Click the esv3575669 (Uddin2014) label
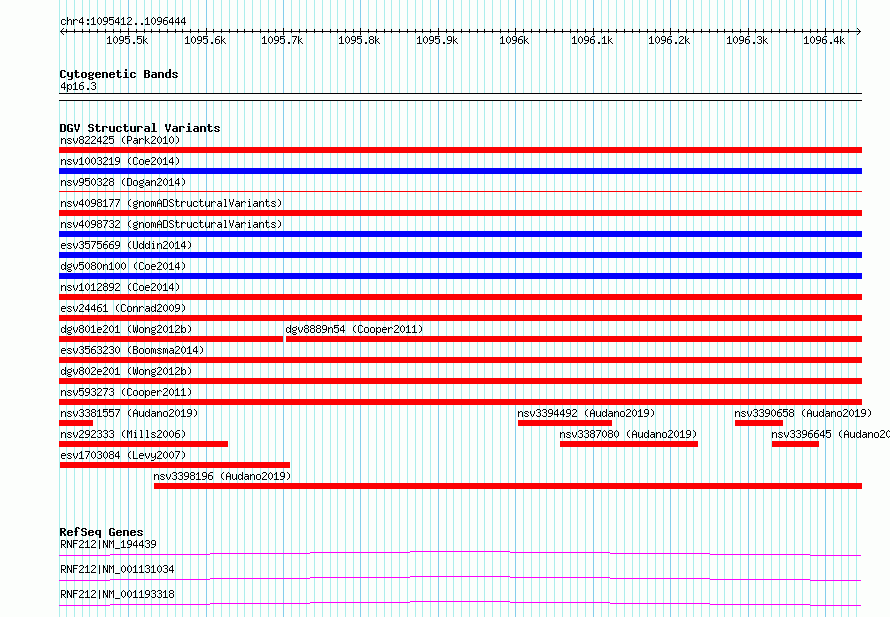Image resolution: width=890 pixels, height=617 pixels. coord(126,245)
